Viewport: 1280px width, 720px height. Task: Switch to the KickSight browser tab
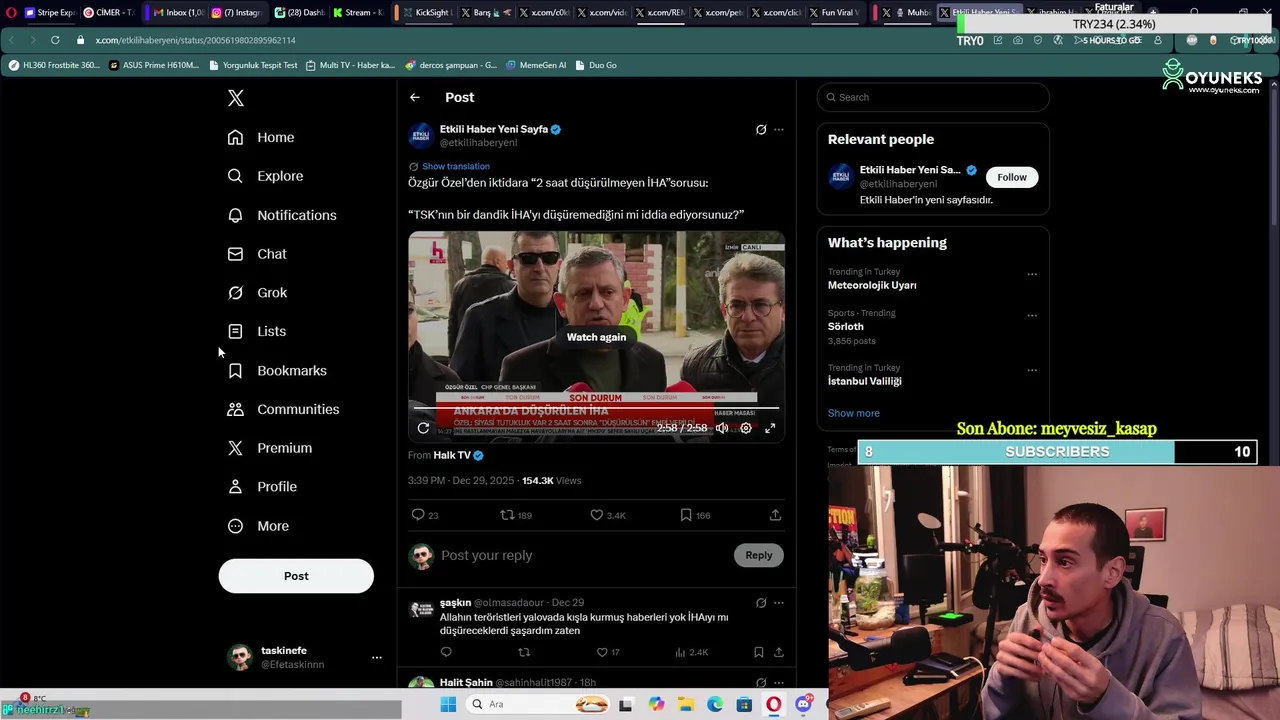426,12
